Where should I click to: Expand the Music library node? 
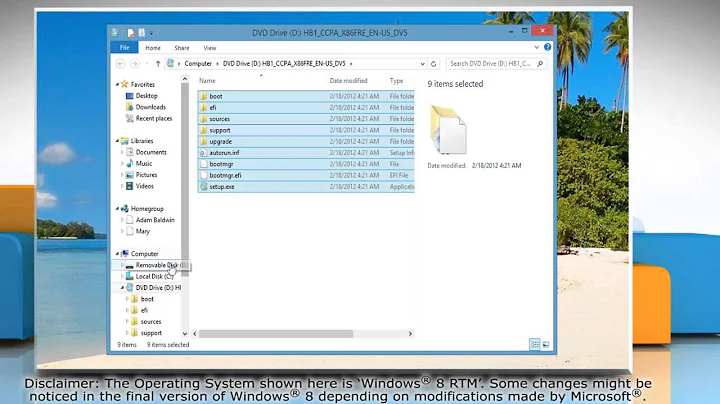(x=122, y=163)
